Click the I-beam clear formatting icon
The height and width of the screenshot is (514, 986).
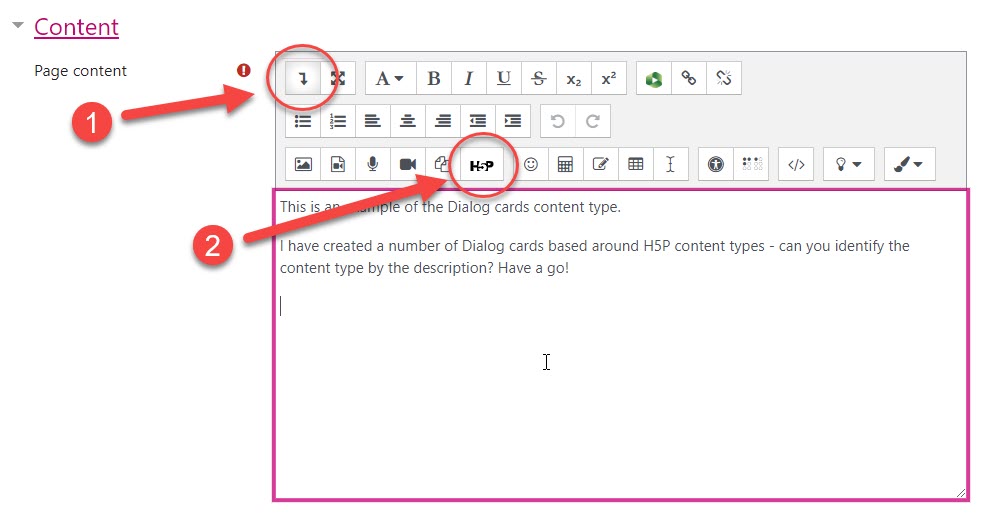tap(670, 164)
